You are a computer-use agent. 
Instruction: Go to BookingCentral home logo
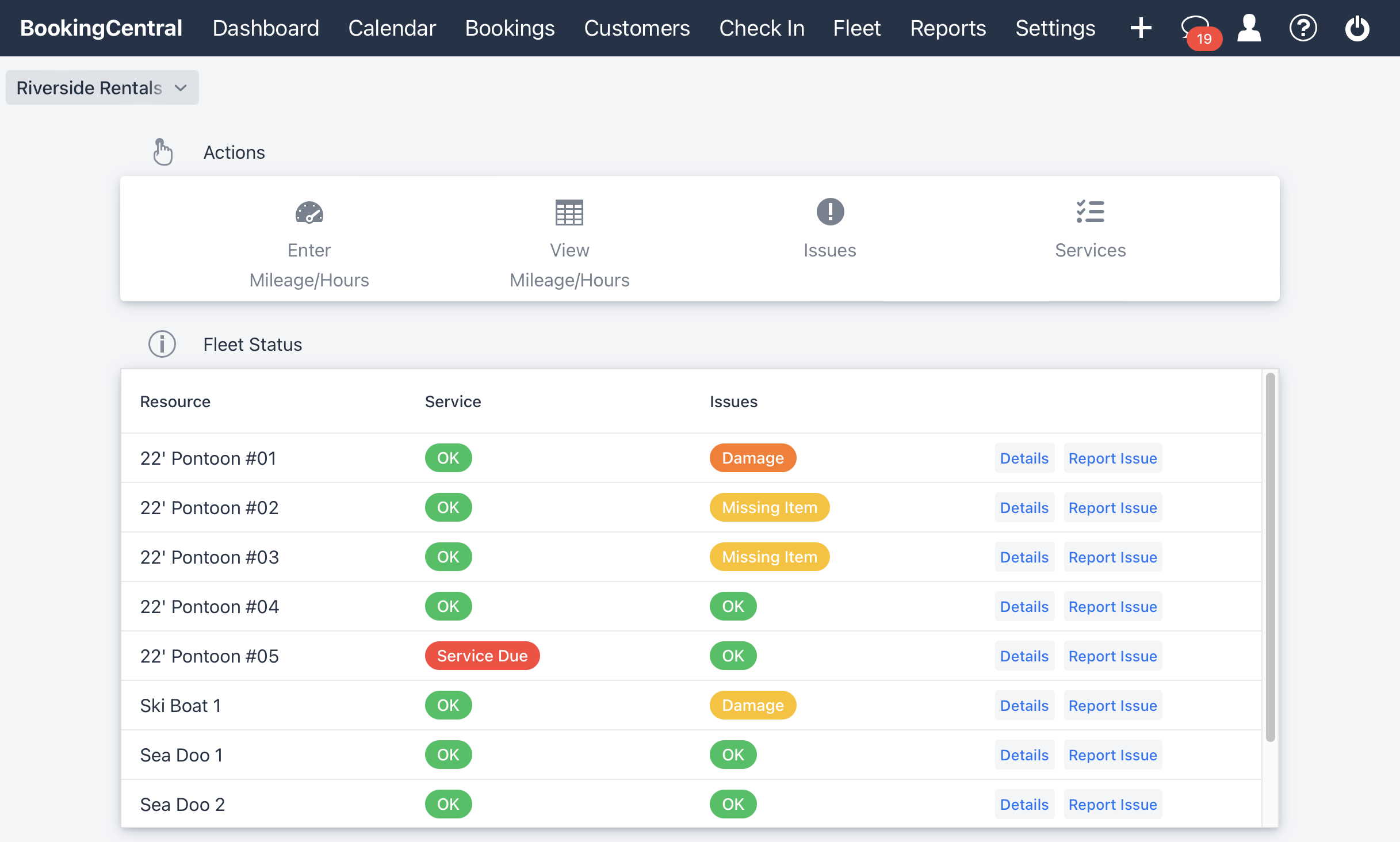pyautogui.click(x=101, y=28)
